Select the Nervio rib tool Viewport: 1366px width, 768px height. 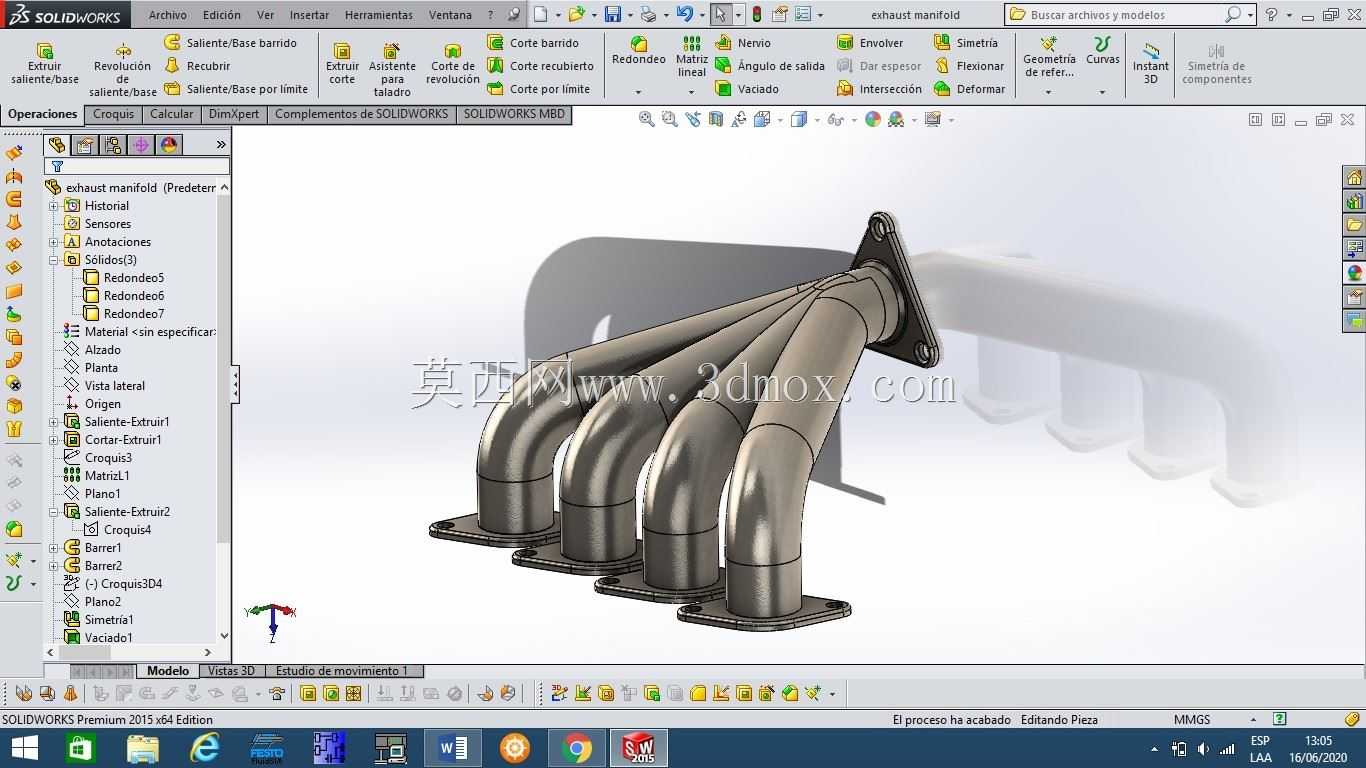coord(743,43)
